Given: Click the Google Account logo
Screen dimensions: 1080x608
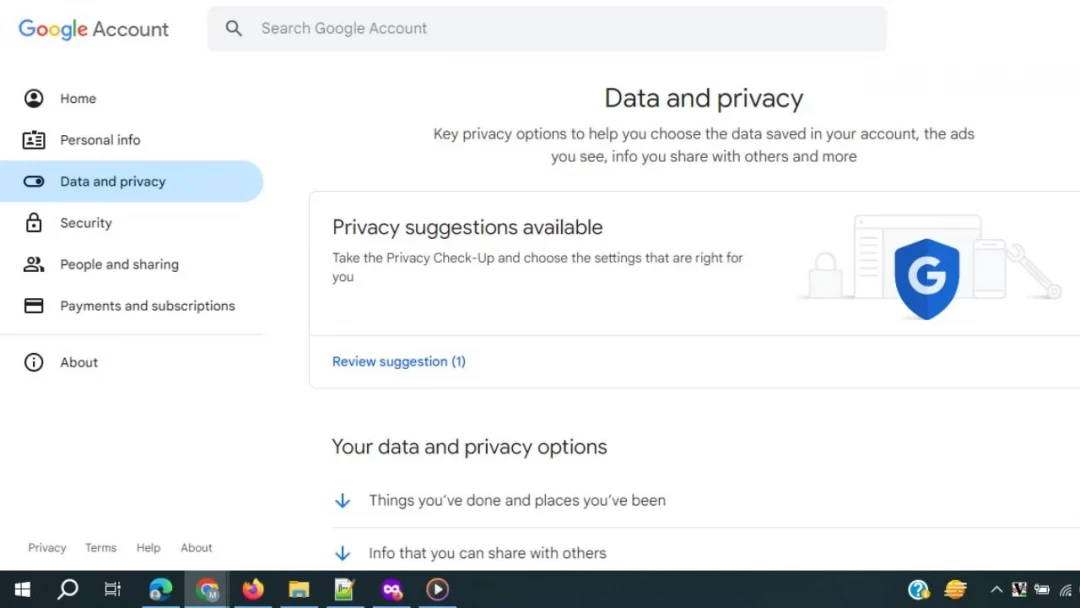Looking at the screenshot, I should point(93,29).
